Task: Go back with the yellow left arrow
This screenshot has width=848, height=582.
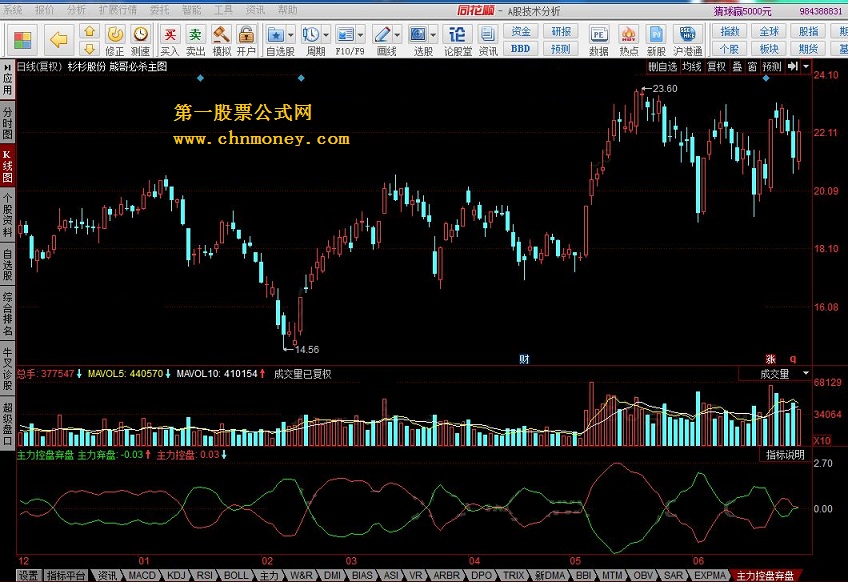Action: (x=58, y=39)
